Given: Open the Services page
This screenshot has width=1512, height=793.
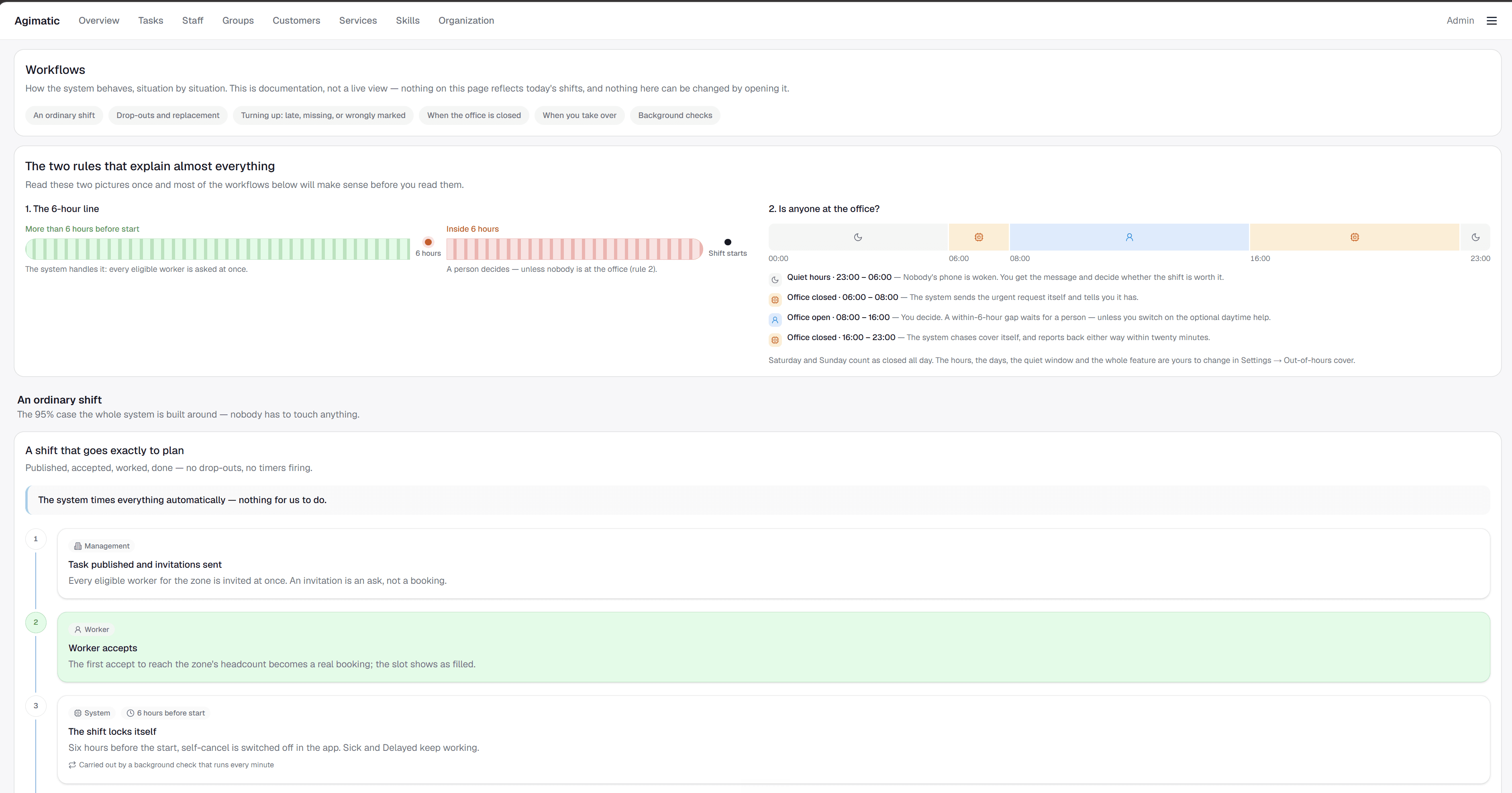Looking at the screenshot, I should click(358, 20).
